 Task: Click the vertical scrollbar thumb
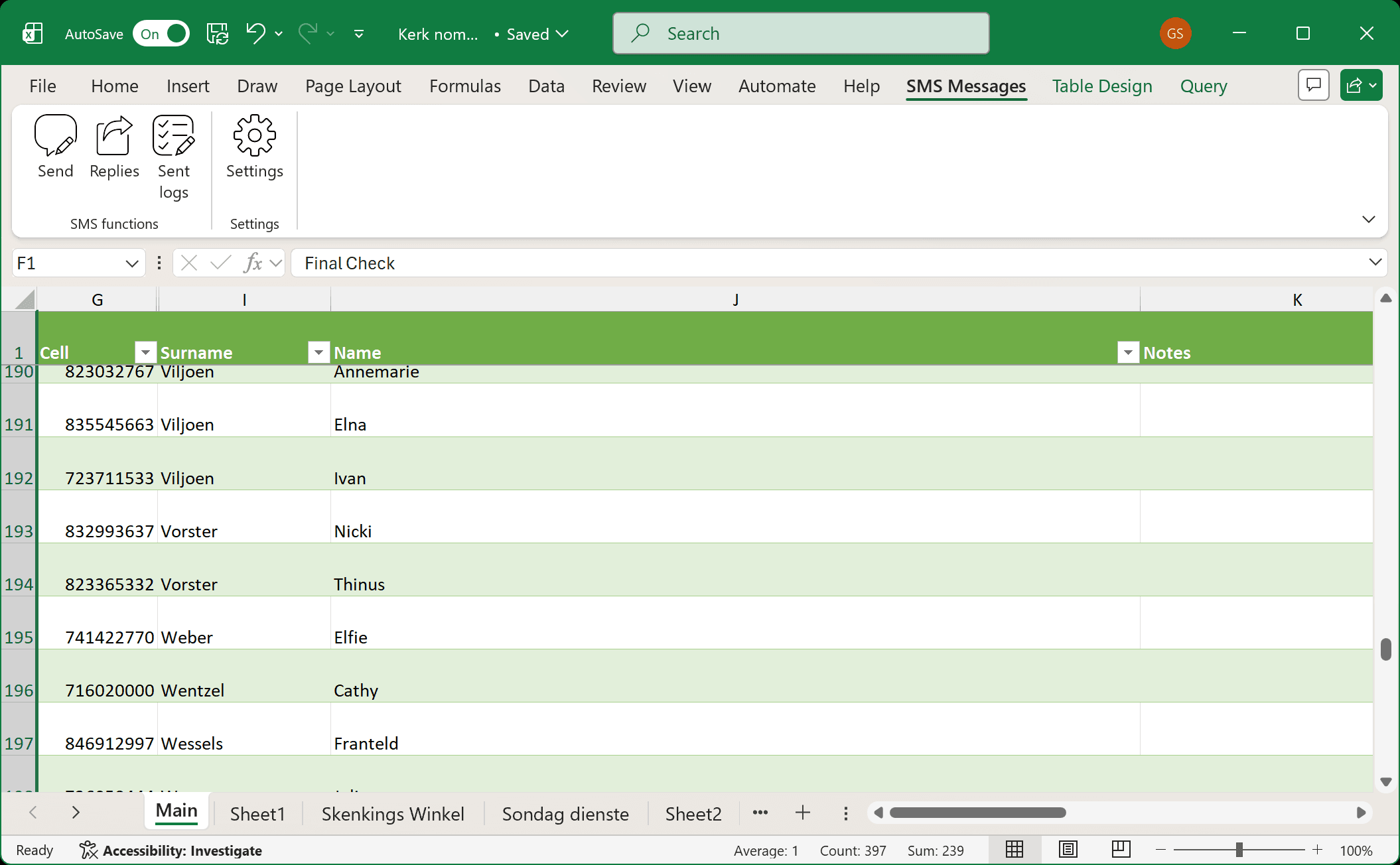[1385, 649]
